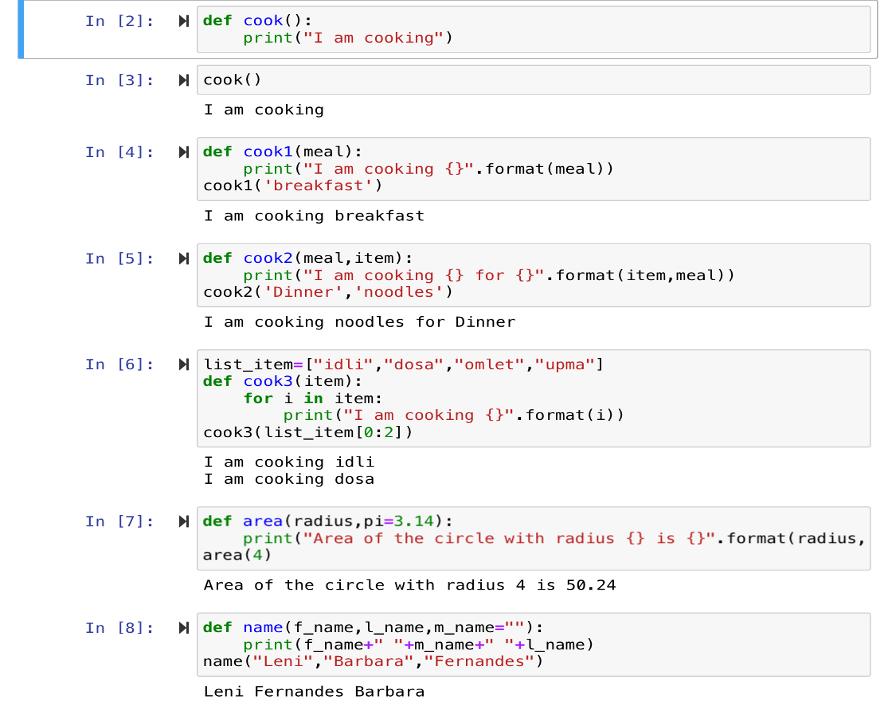Execute the cook2 cell using its run icon

pyautogui.click(x=183, y=258)
